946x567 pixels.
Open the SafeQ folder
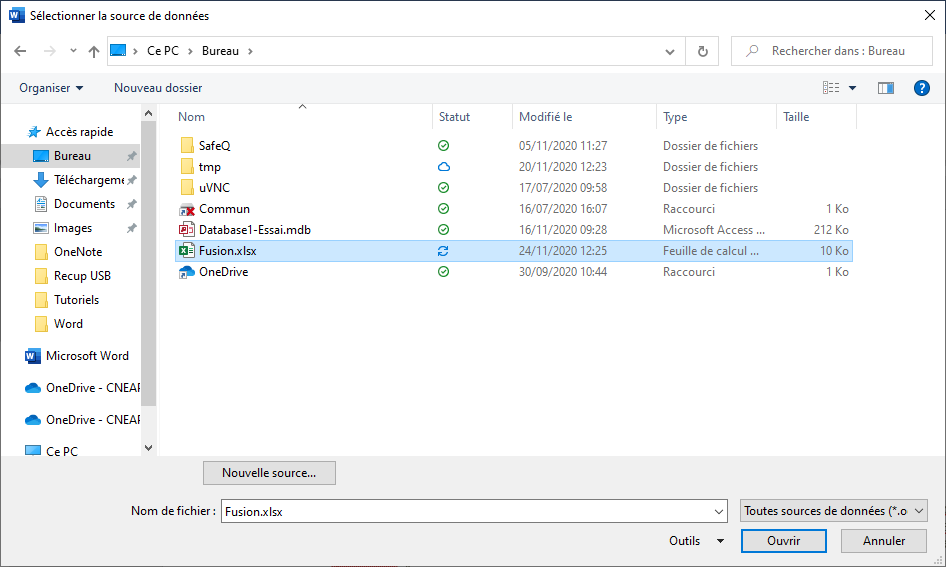214,146
